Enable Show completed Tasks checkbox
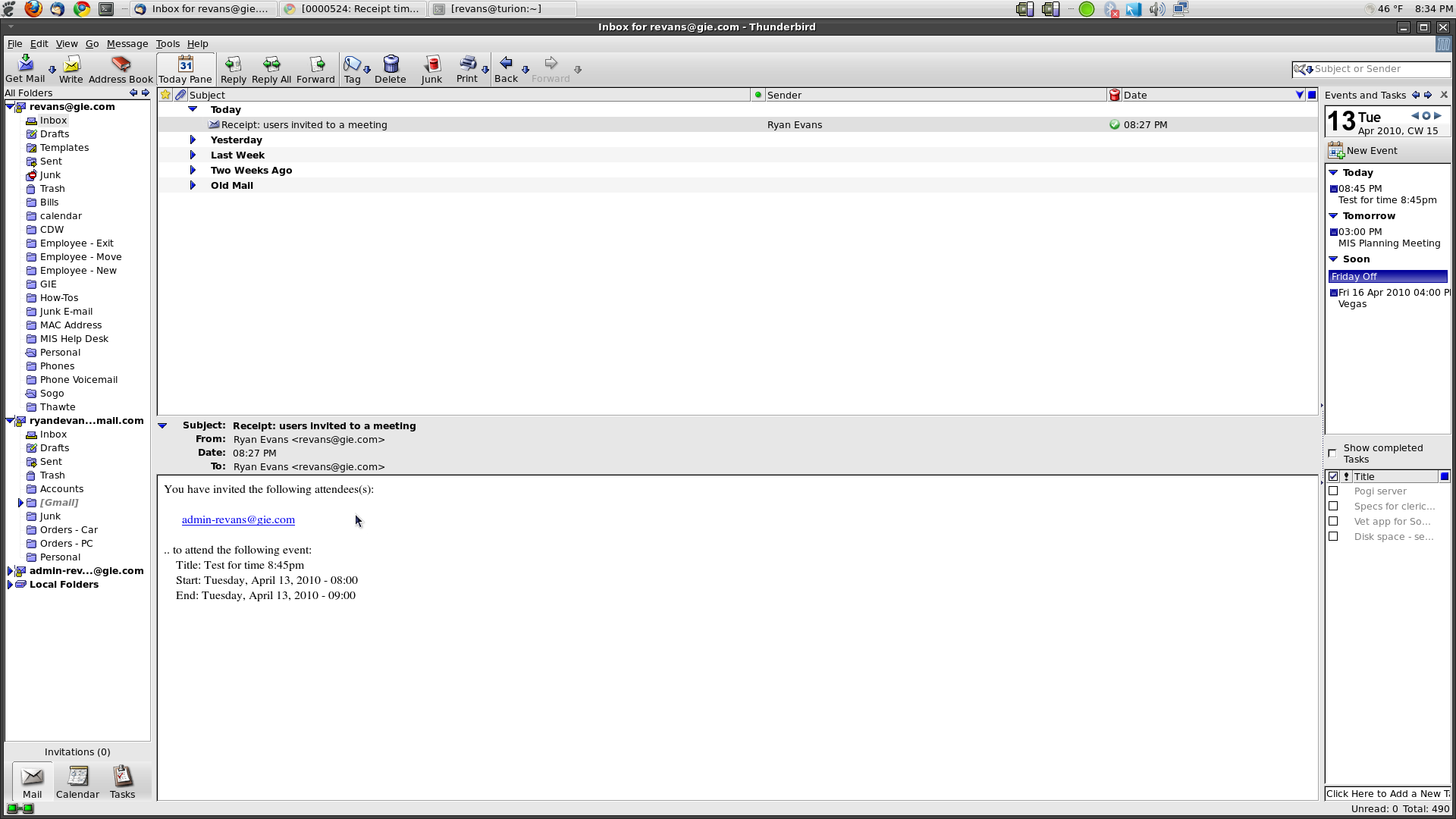The height and width of the screenshot is (819, 1456). coord(1332,453)
